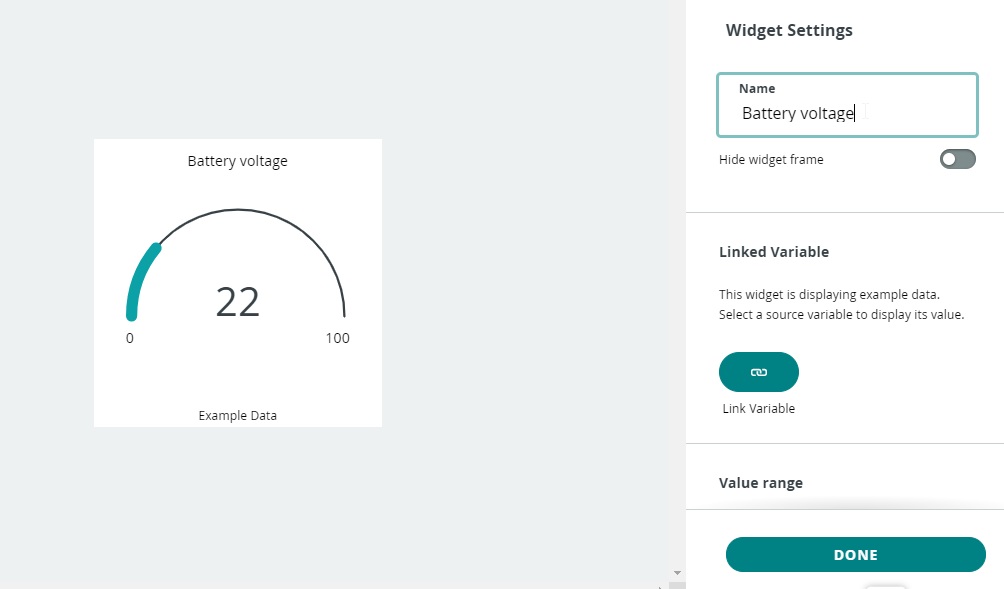Viewport: 1004px width, 589px height.
Task: Open the Value range section heading
Action: (761, 483)
